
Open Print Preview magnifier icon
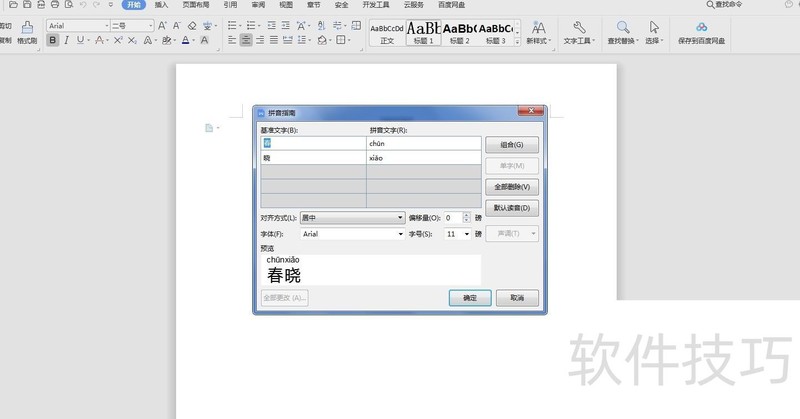[68, 5]
